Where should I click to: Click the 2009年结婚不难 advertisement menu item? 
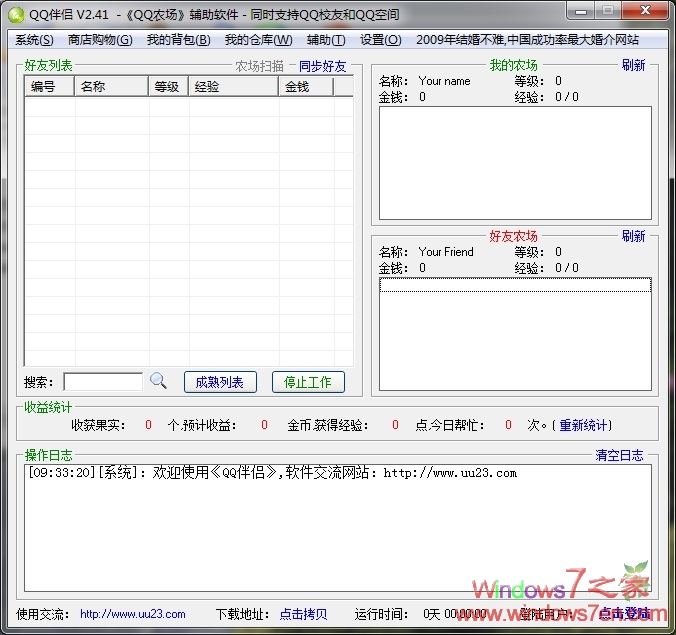[527, 40]
